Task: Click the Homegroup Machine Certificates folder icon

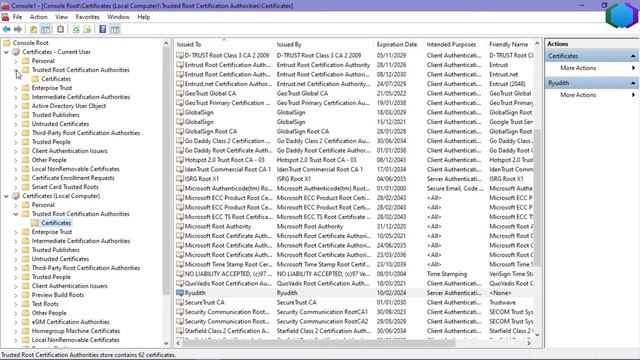Action: pyautogui.click(x=26, y=331)
